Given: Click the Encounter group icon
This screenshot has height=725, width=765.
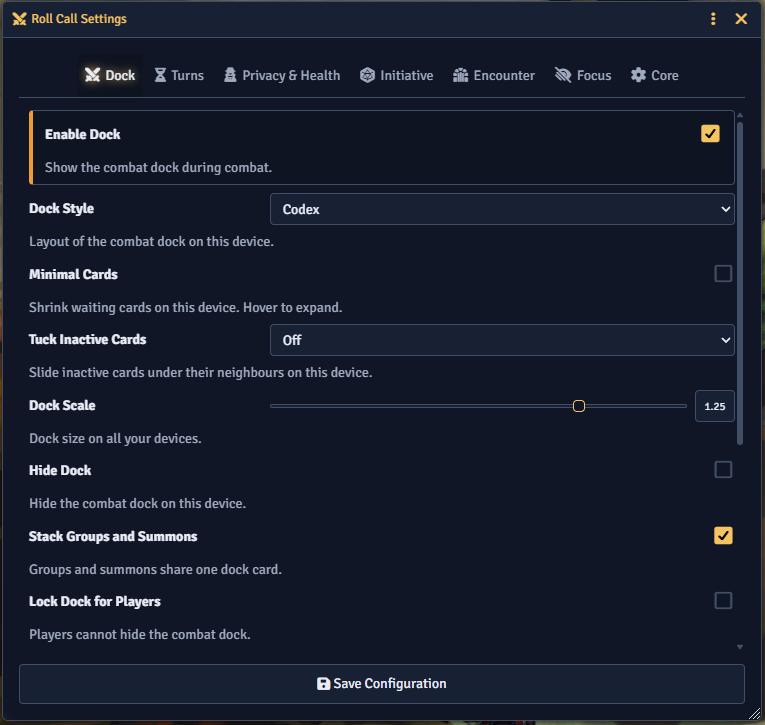Looking at the screenshot, I should 460,75.
